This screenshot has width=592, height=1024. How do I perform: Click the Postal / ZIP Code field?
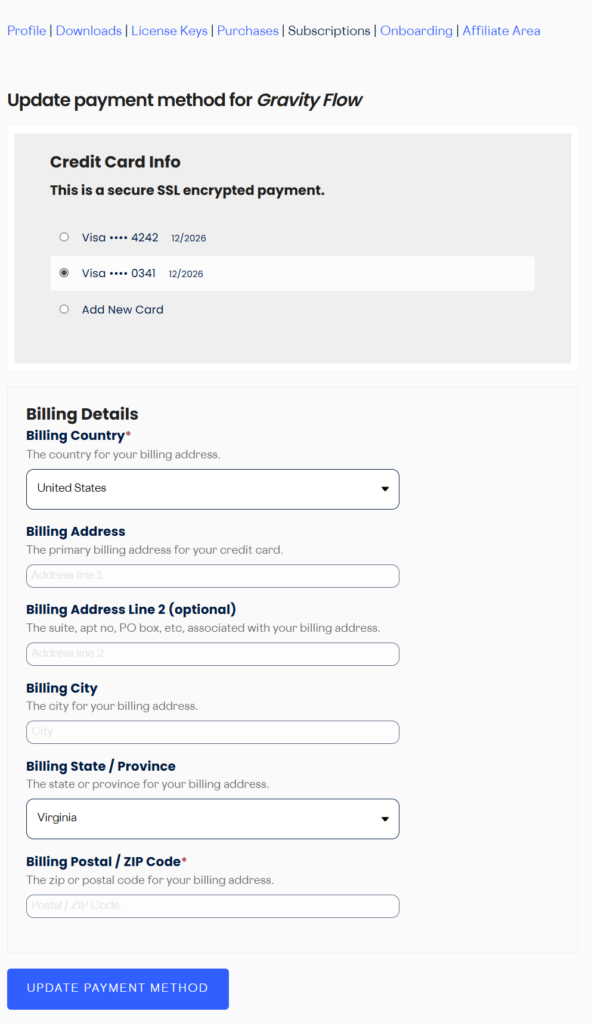[x=212, y=905]
